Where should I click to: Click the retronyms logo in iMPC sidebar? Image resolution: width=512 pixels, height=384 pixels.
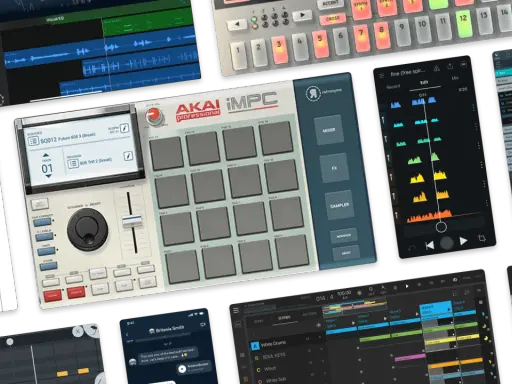[x=313, y=94]
